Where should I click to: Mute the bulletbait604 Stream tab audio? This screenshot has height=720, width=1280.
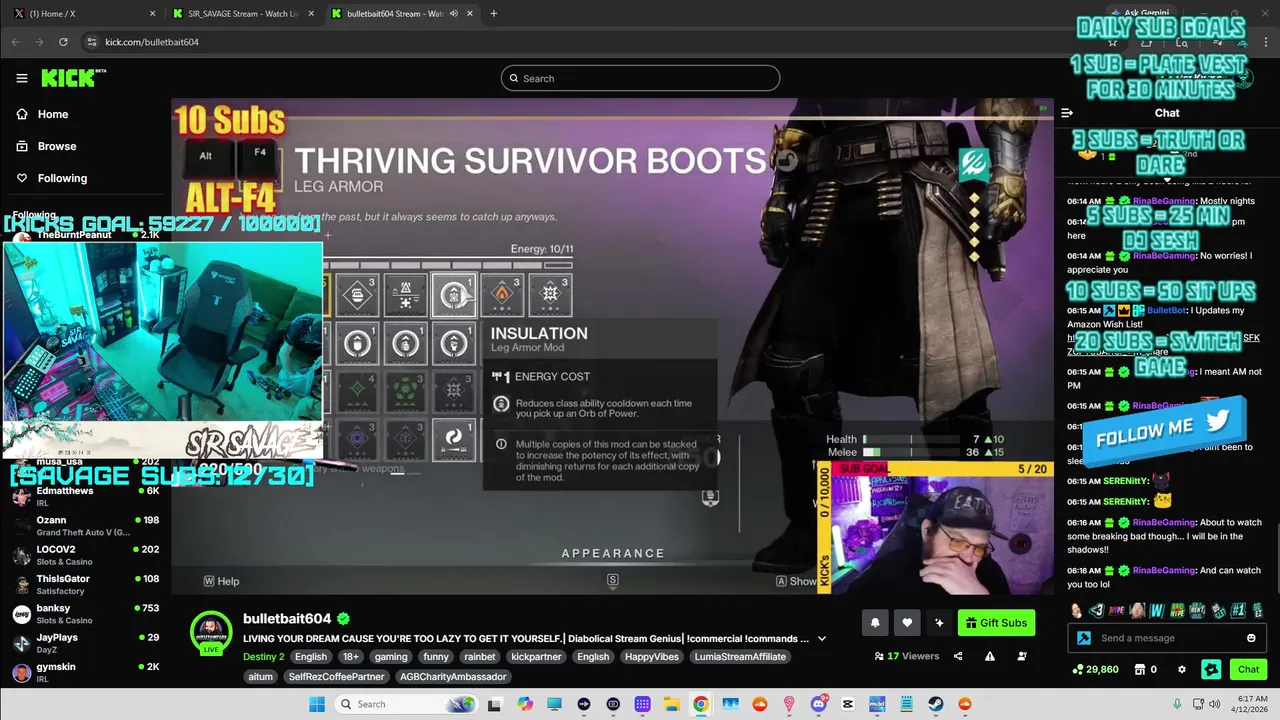454,13
